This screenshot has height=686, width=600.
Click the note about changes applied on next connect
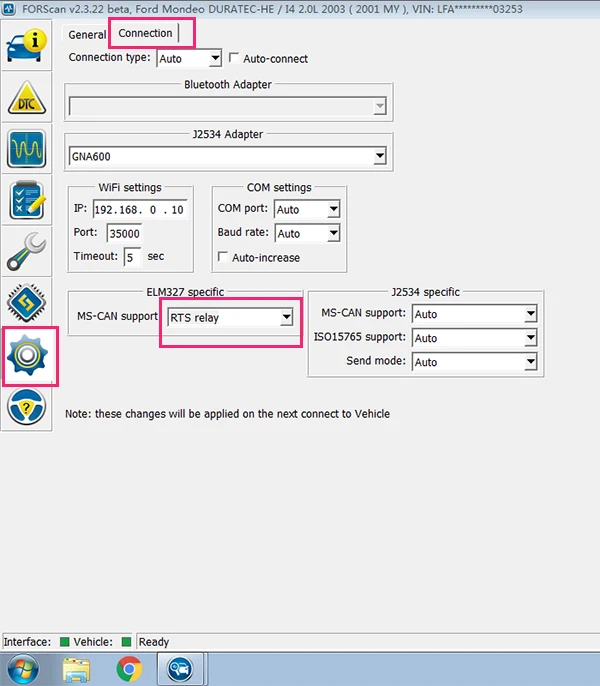coord(227,414)
